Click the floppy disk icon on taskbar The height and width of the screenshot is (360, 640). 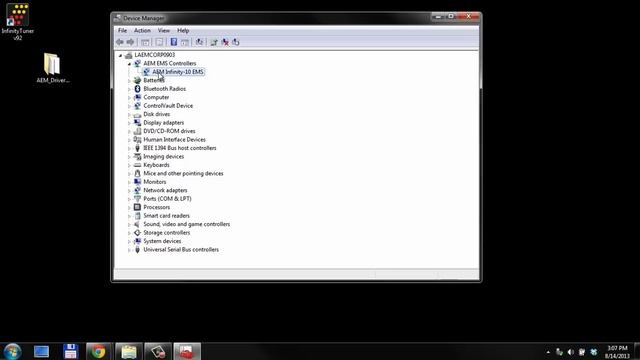tap(70, 351)
